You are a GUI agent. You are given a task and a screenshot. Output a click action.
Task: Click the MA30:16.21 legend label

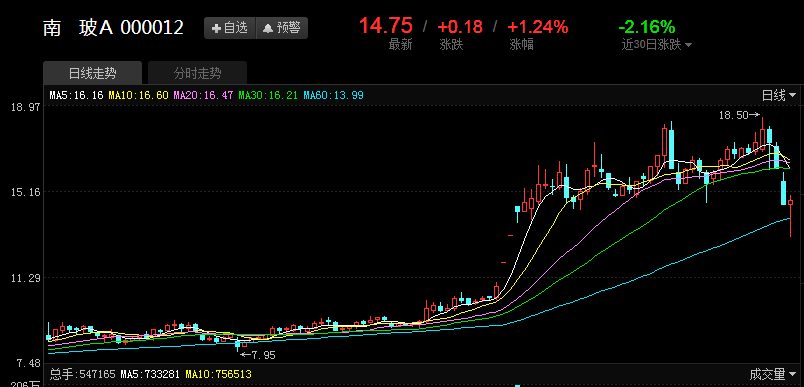[268, 95]
